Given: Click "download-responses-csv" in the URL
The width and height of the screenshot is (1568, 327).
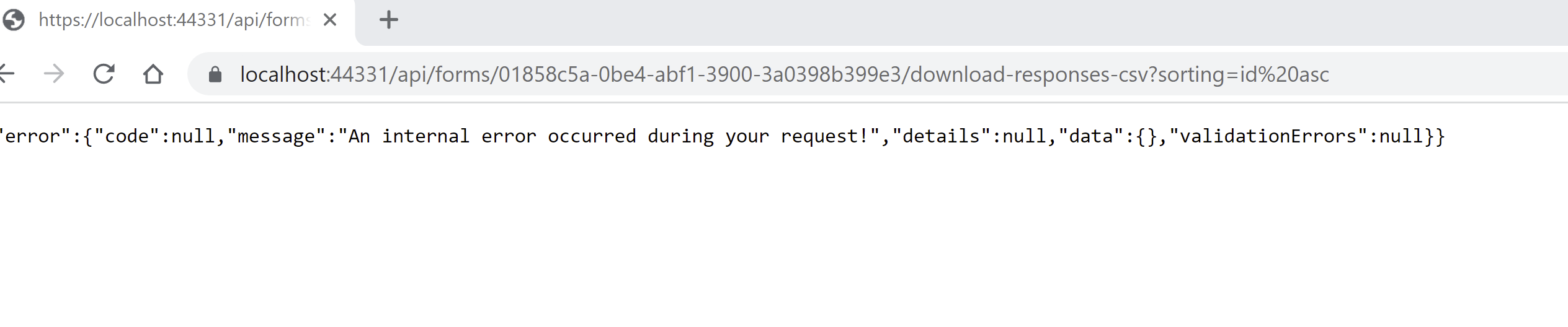Looking at the screenshot, I should 1028,74.
